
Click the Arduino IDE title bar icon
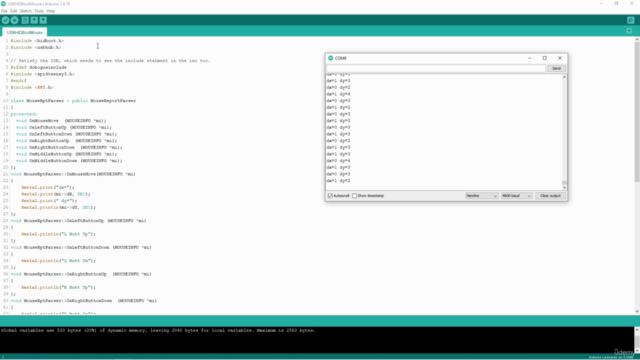pos(4,4)
